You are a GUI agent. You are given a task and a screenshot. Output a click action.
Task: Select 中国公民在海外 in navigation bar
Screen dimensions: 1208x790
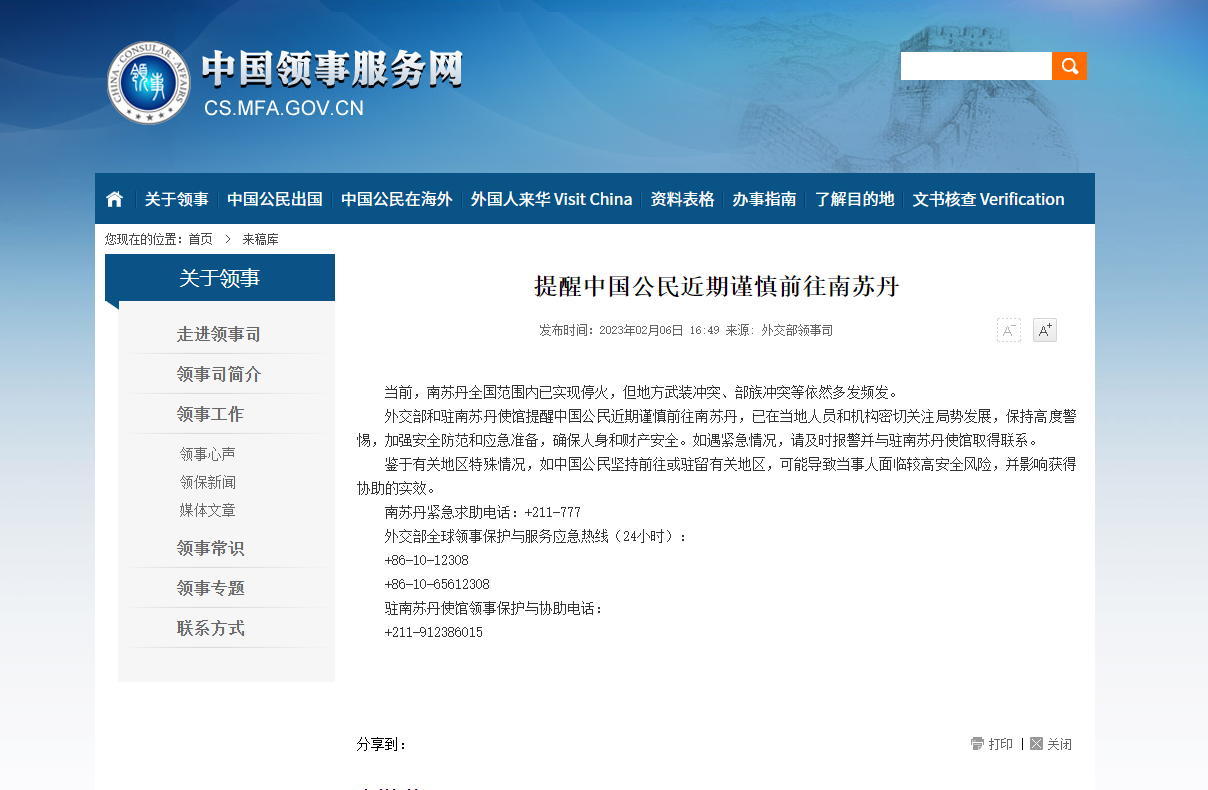coord(396,199)
